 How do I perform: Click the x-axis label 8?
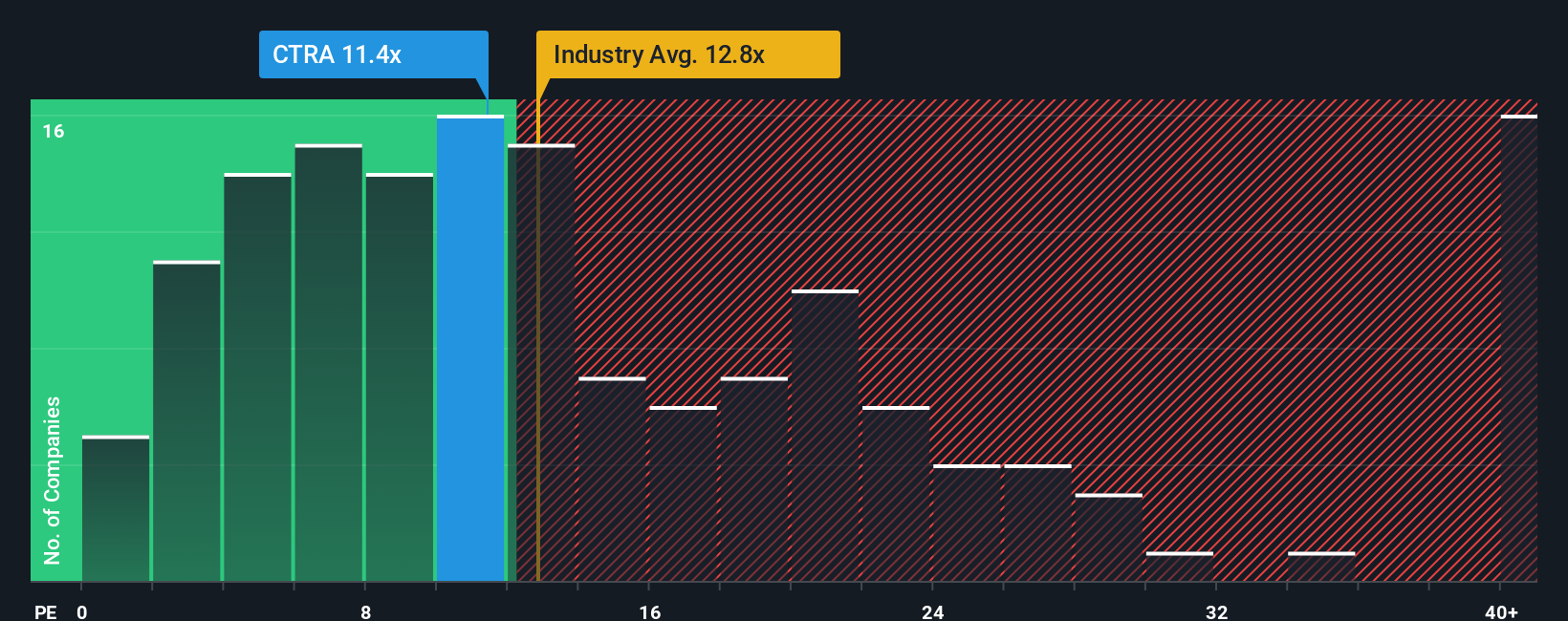[366, 611]
